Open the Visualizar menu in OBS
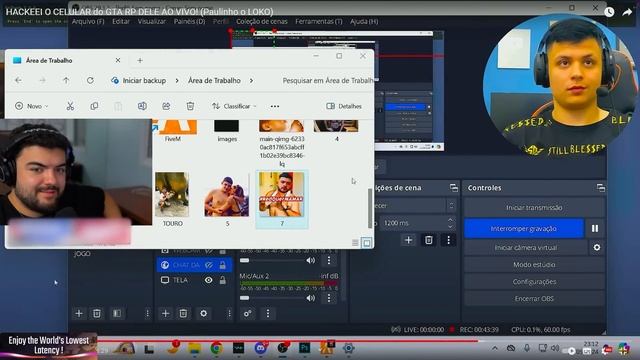 (151, 21)
